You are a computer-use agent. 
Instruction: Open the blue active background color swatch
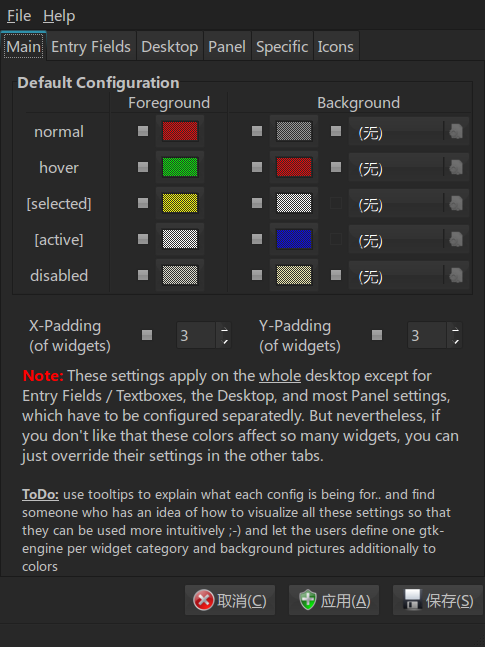coord(294,239)
